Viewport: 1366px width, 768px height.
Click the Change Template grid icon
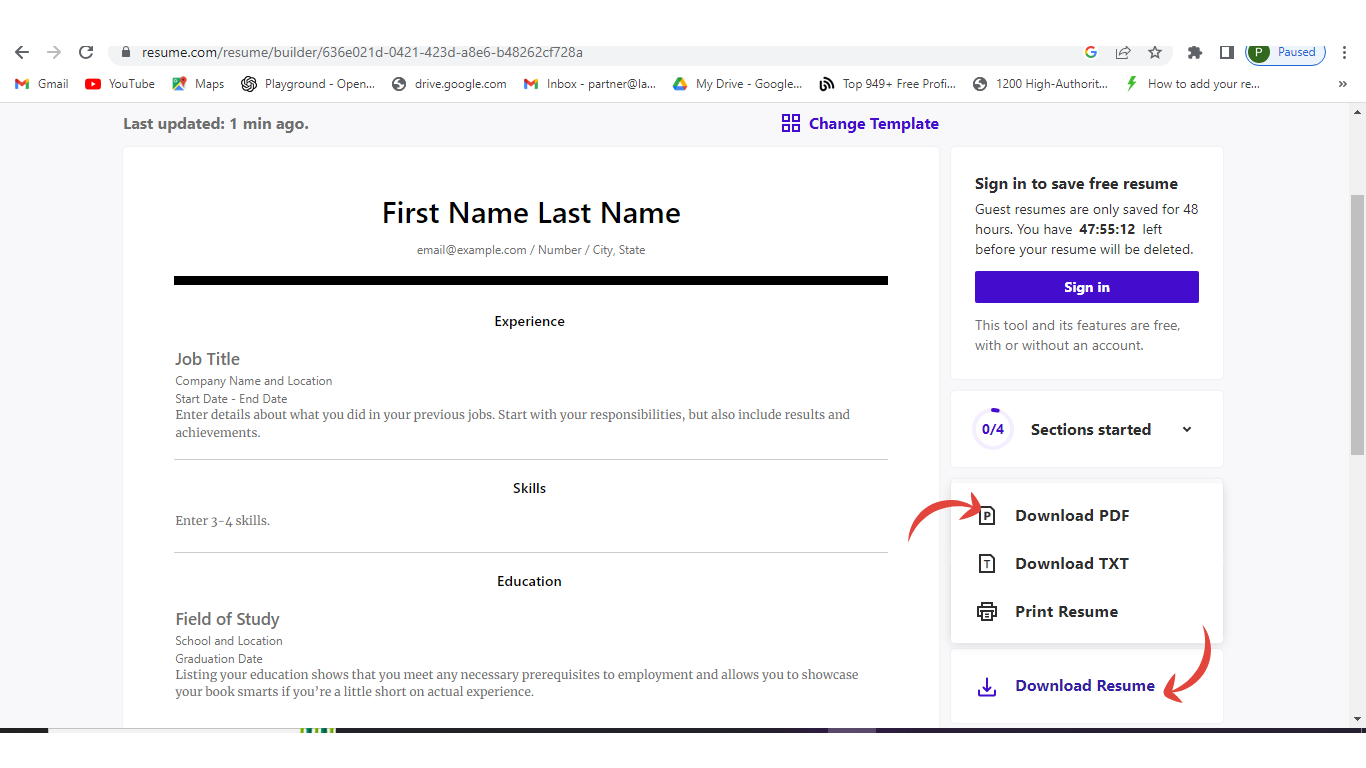pyautogui.click(x=791, y=123)
